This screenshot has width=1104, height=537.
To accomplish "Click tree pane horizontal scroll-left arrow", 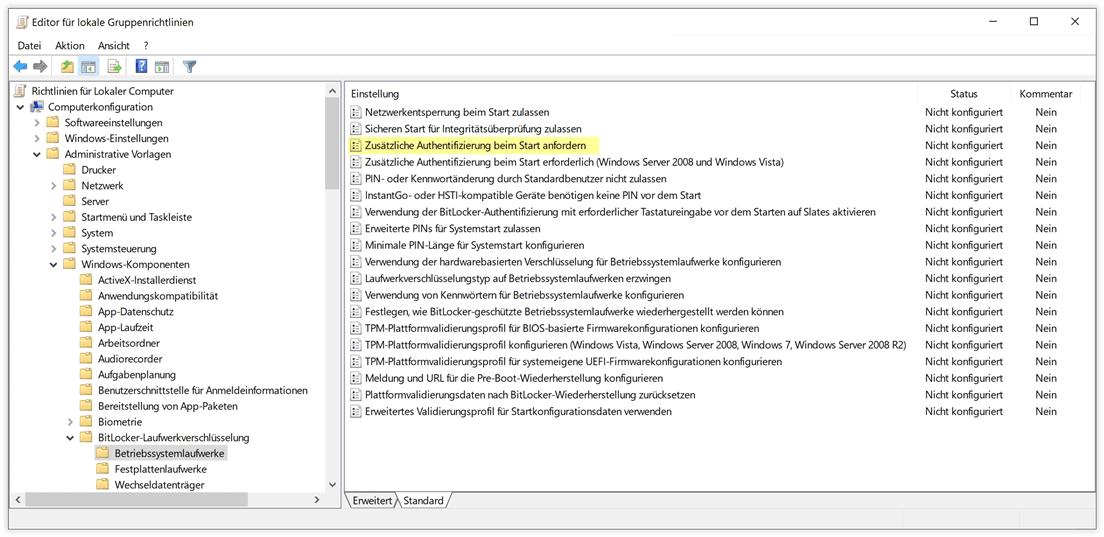I will coord(18,500).
